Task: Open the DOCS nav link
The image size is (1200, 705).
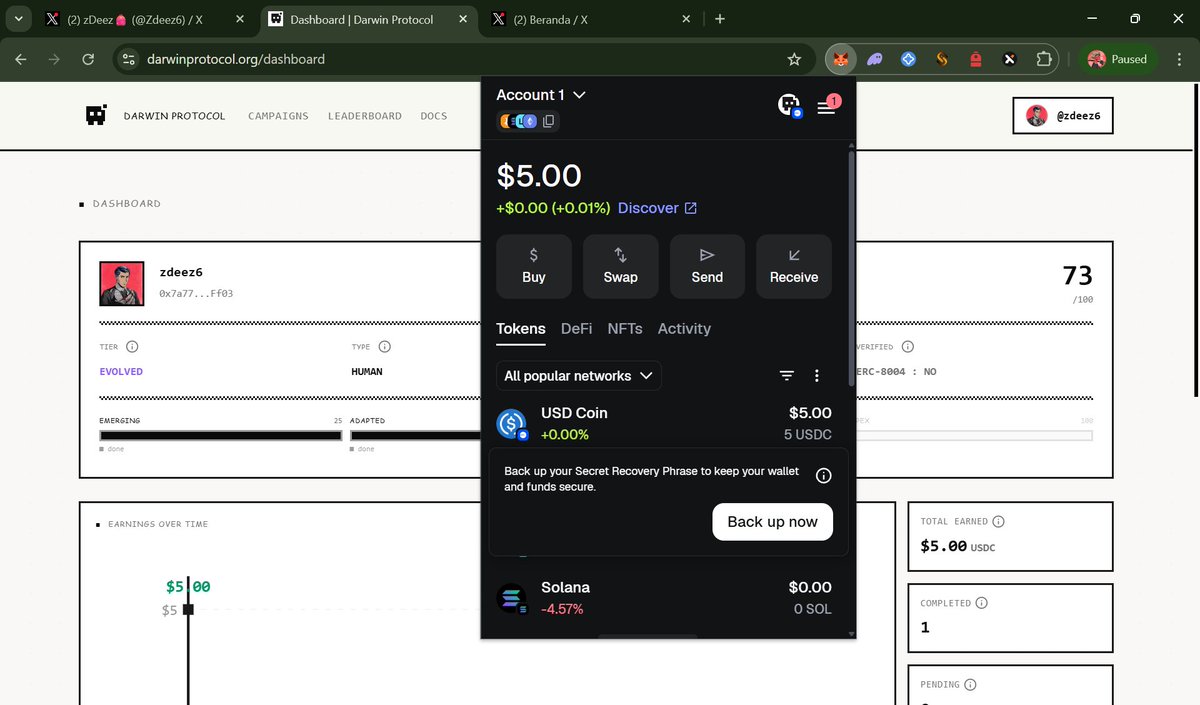Action: [x=434, y=116]
